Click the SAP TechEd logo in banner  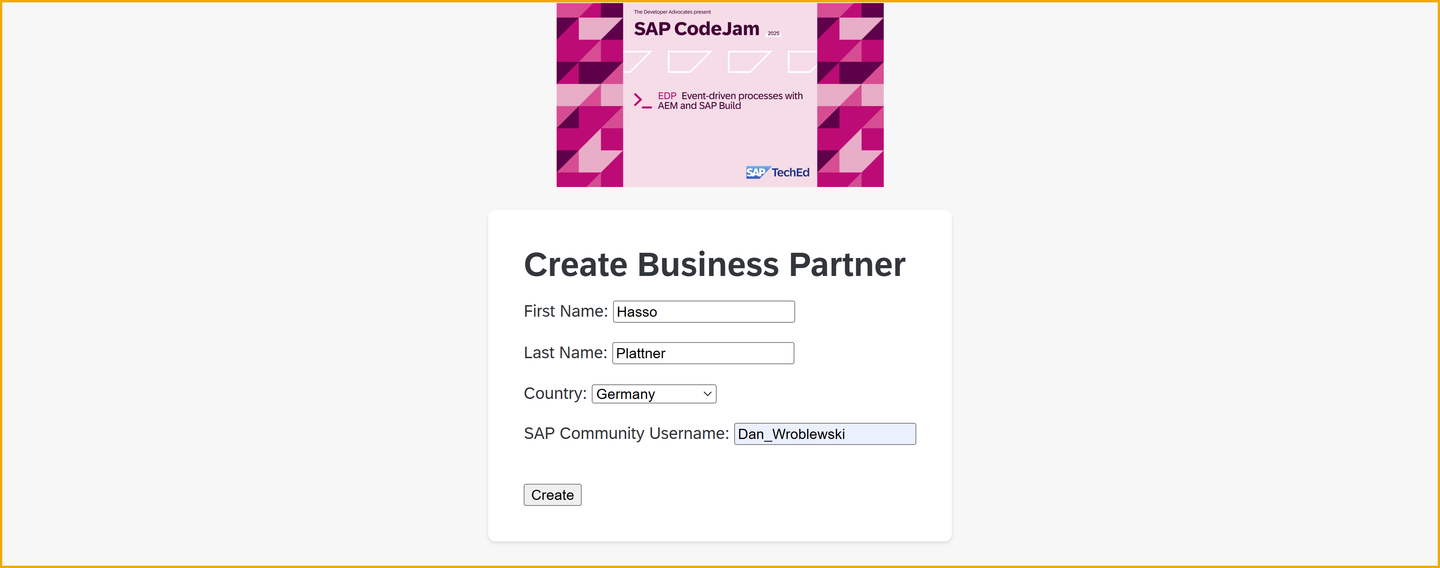pyautogui.click(x=778, y=173)
